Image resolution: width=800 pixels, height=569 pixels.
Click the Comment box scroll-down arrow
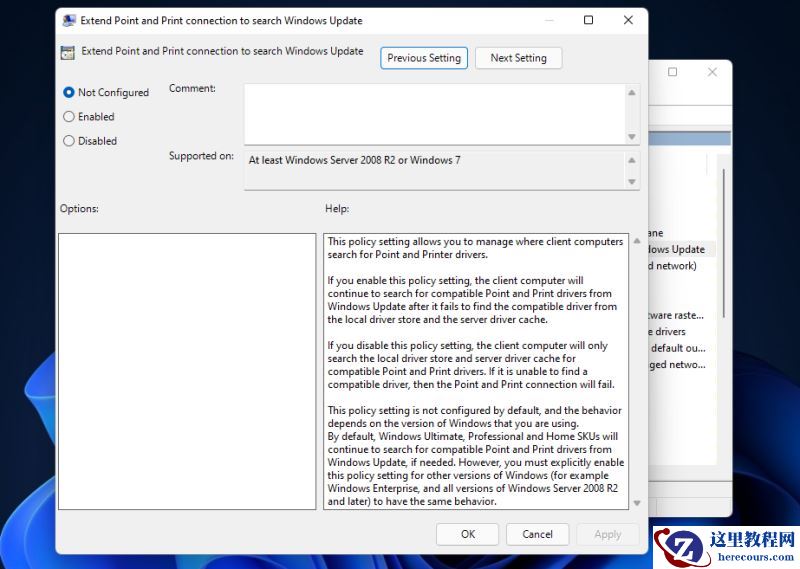(632, 137)
